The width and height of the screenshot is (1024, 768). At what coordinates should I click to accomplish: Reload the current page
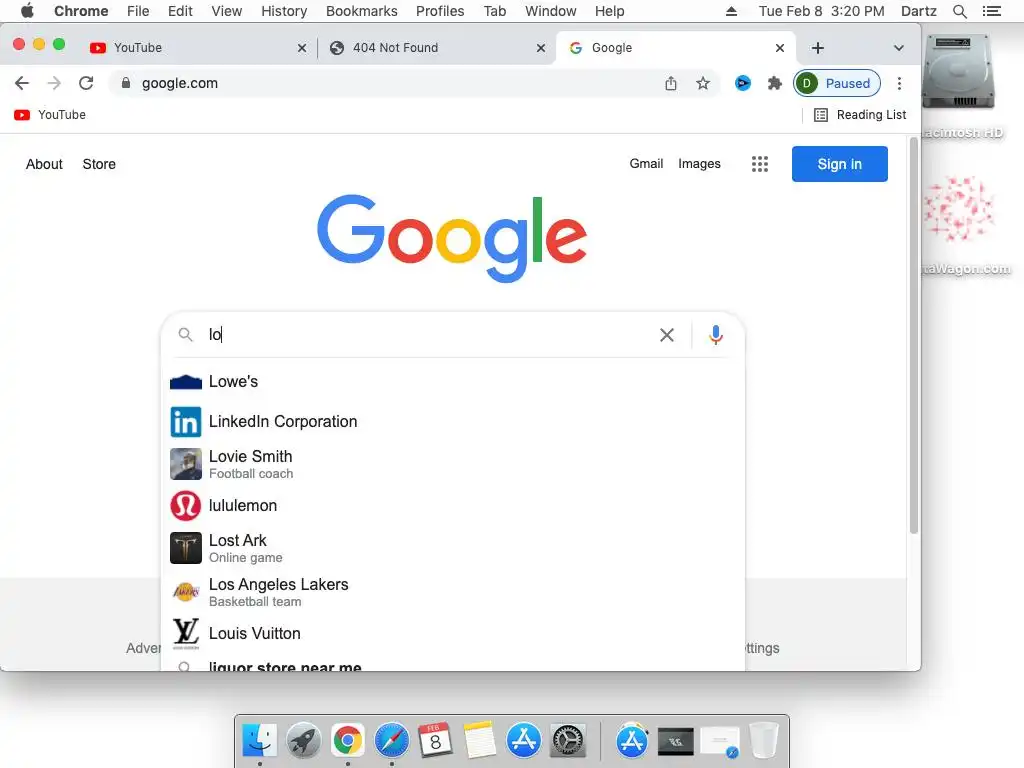(x=86, y=83)
